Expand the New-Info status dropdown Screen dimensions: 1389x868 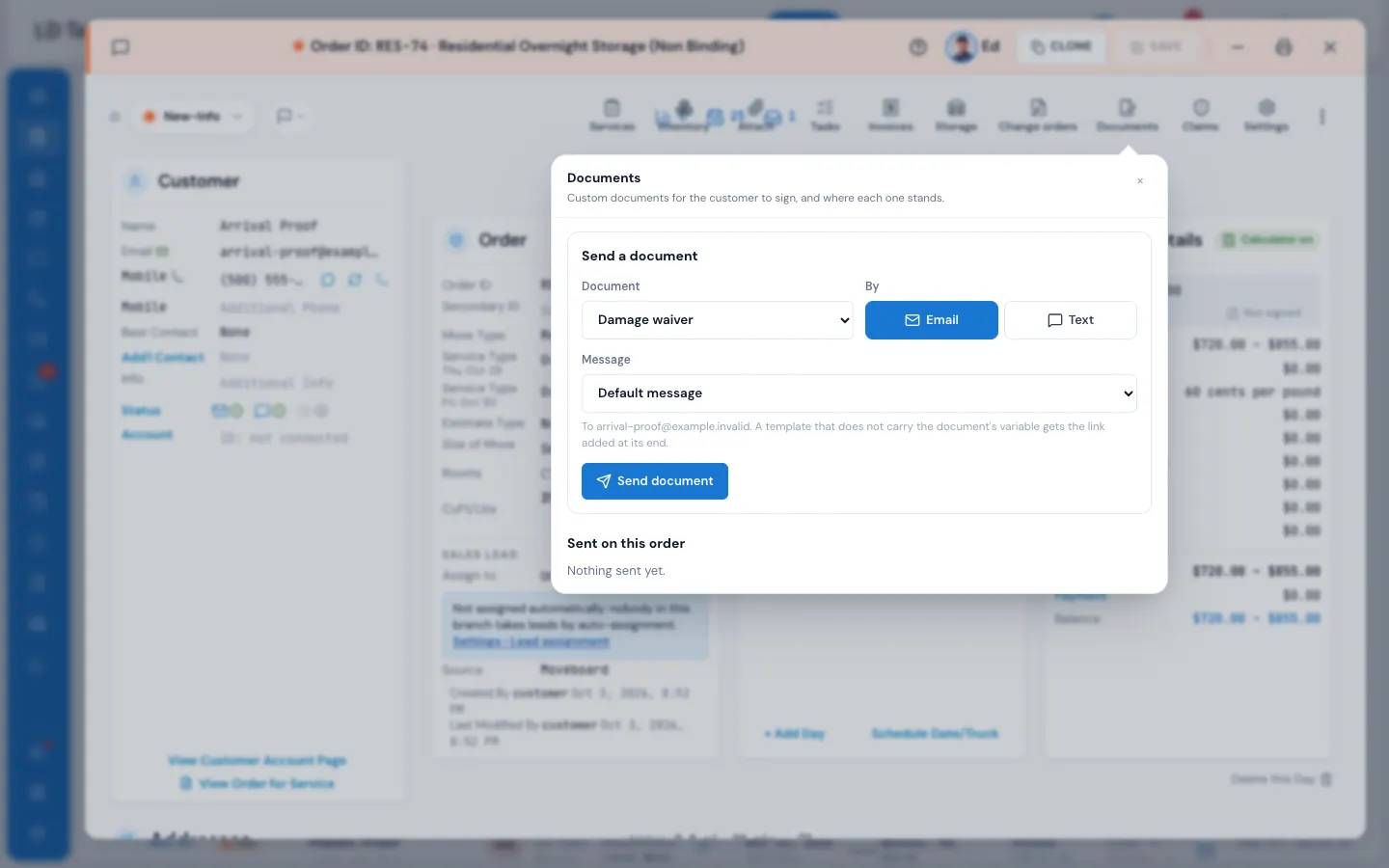point(193,117)
